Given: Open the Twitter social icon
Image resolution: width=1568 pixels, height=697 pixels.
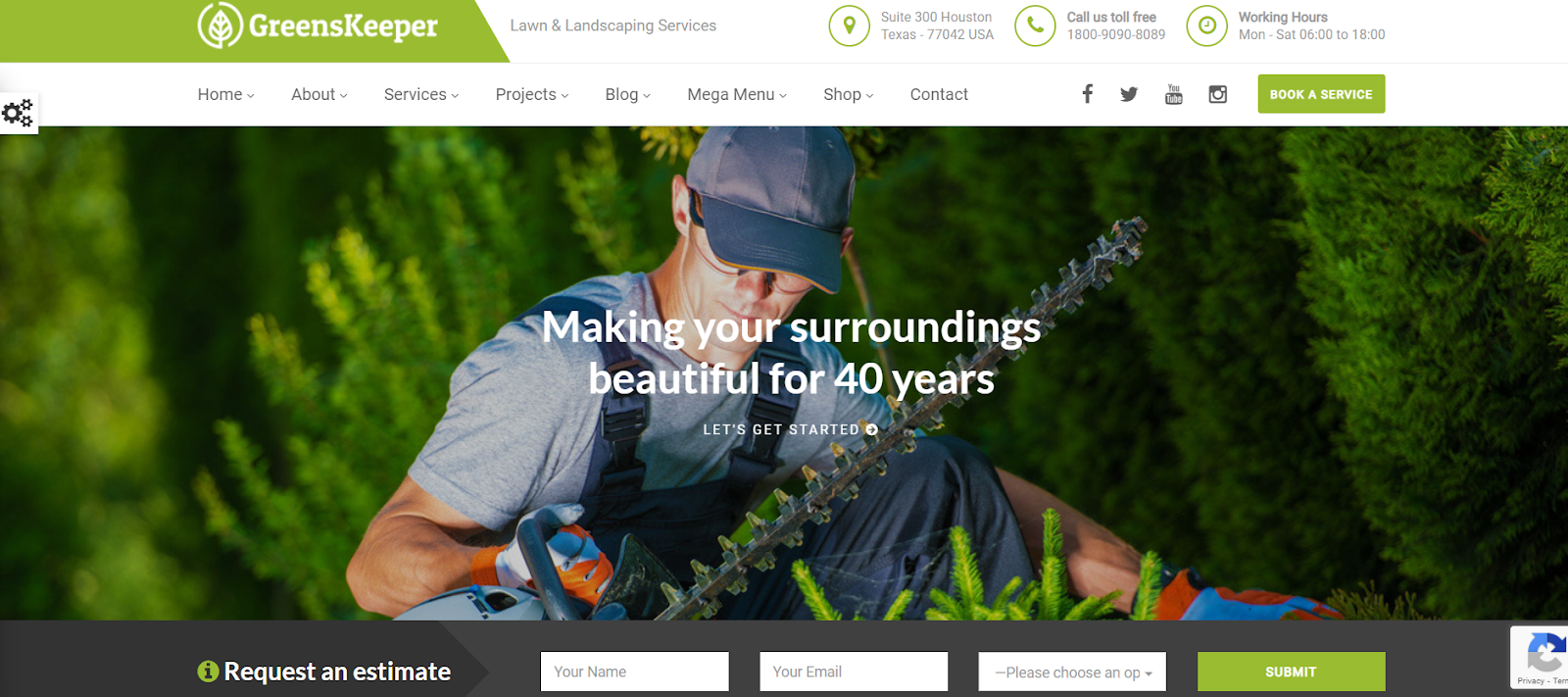Looking at the screenshot, I should (1129, 94).
